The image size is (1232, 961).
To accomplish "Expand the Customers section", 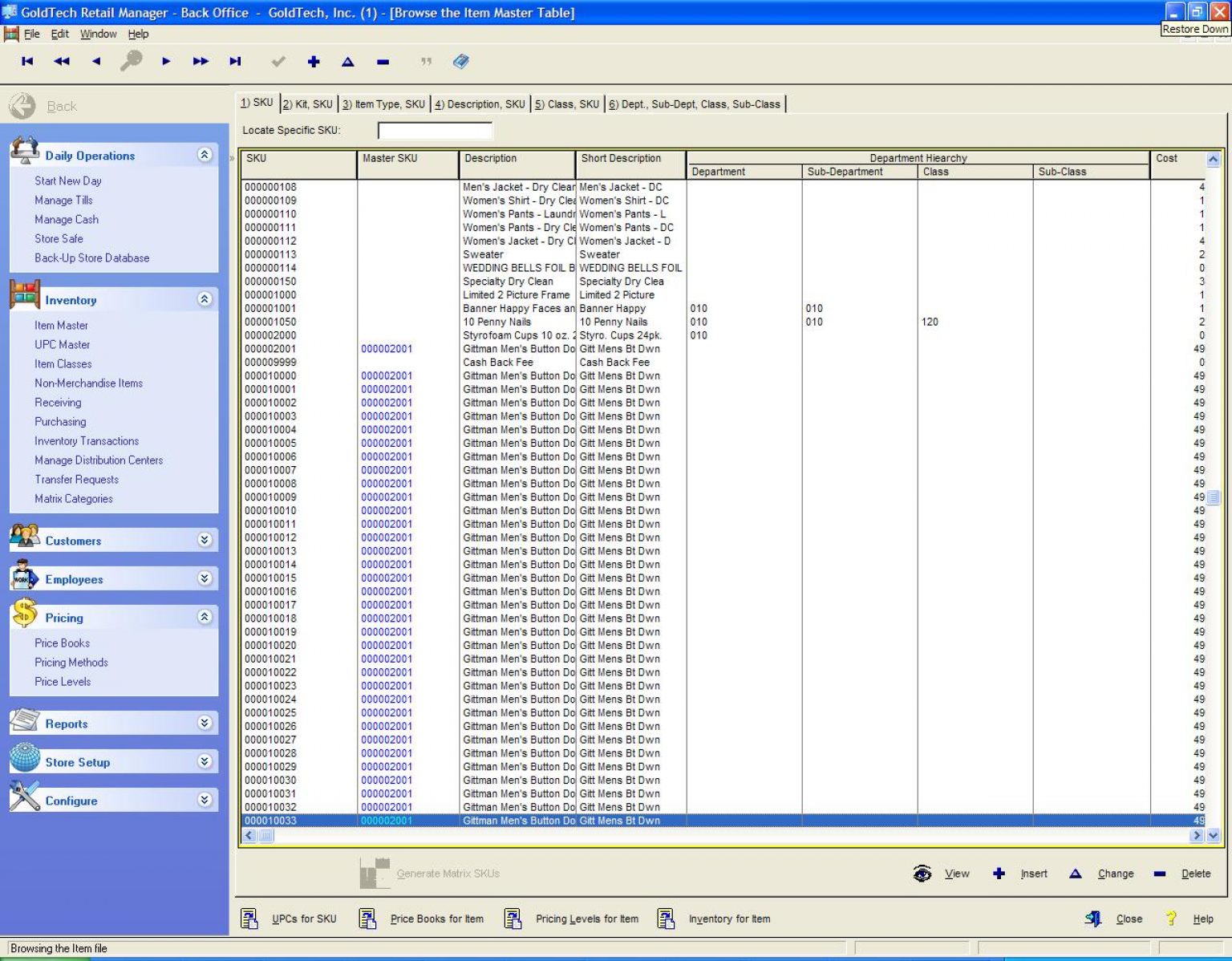I will click(x=206, y=539).
